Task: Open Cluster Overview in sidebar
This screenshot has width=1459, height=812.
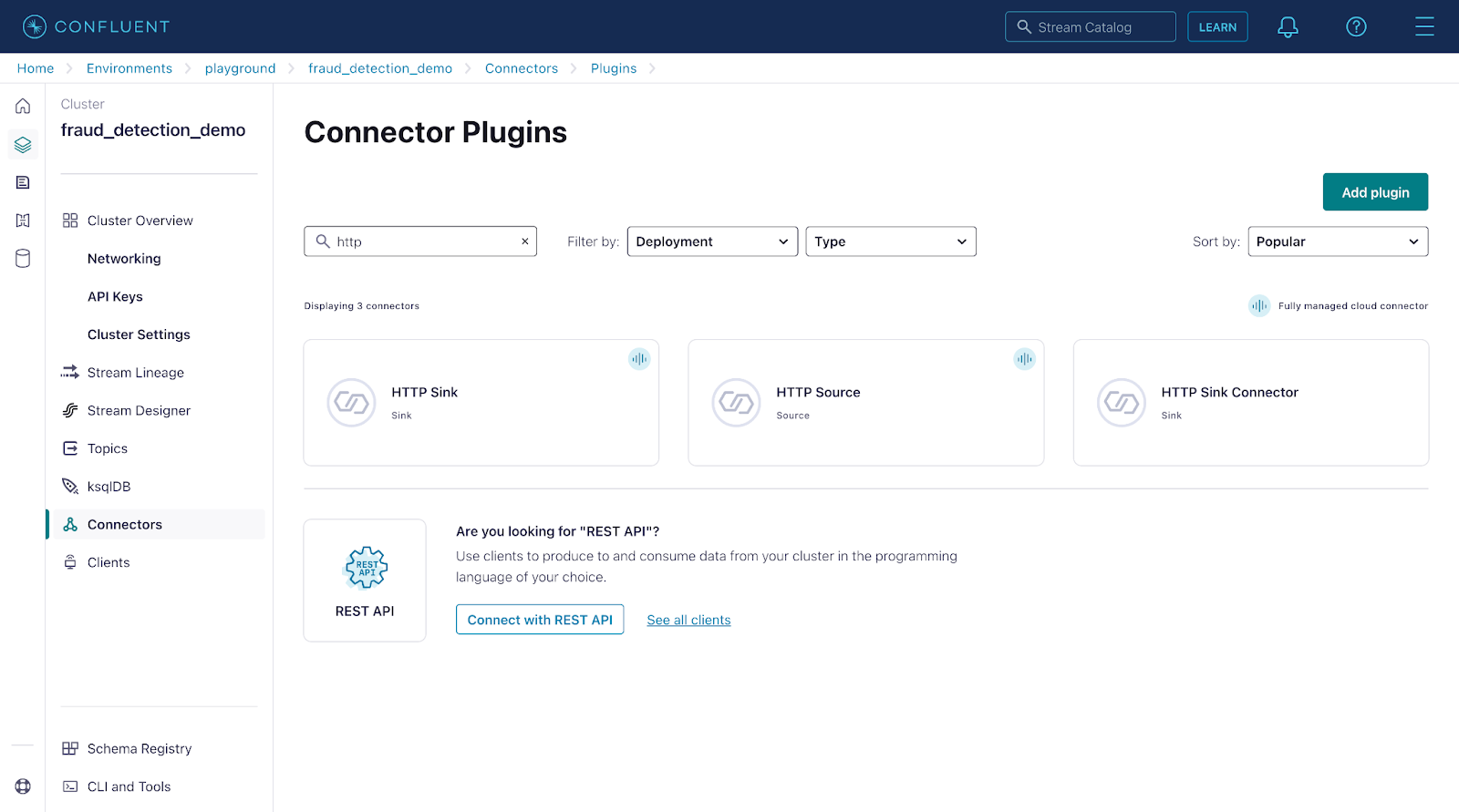Action: tap(140, 221)
